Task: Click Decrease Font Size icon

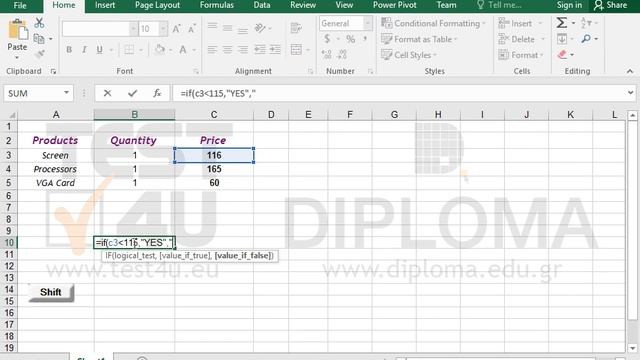Action: [192, 29]
